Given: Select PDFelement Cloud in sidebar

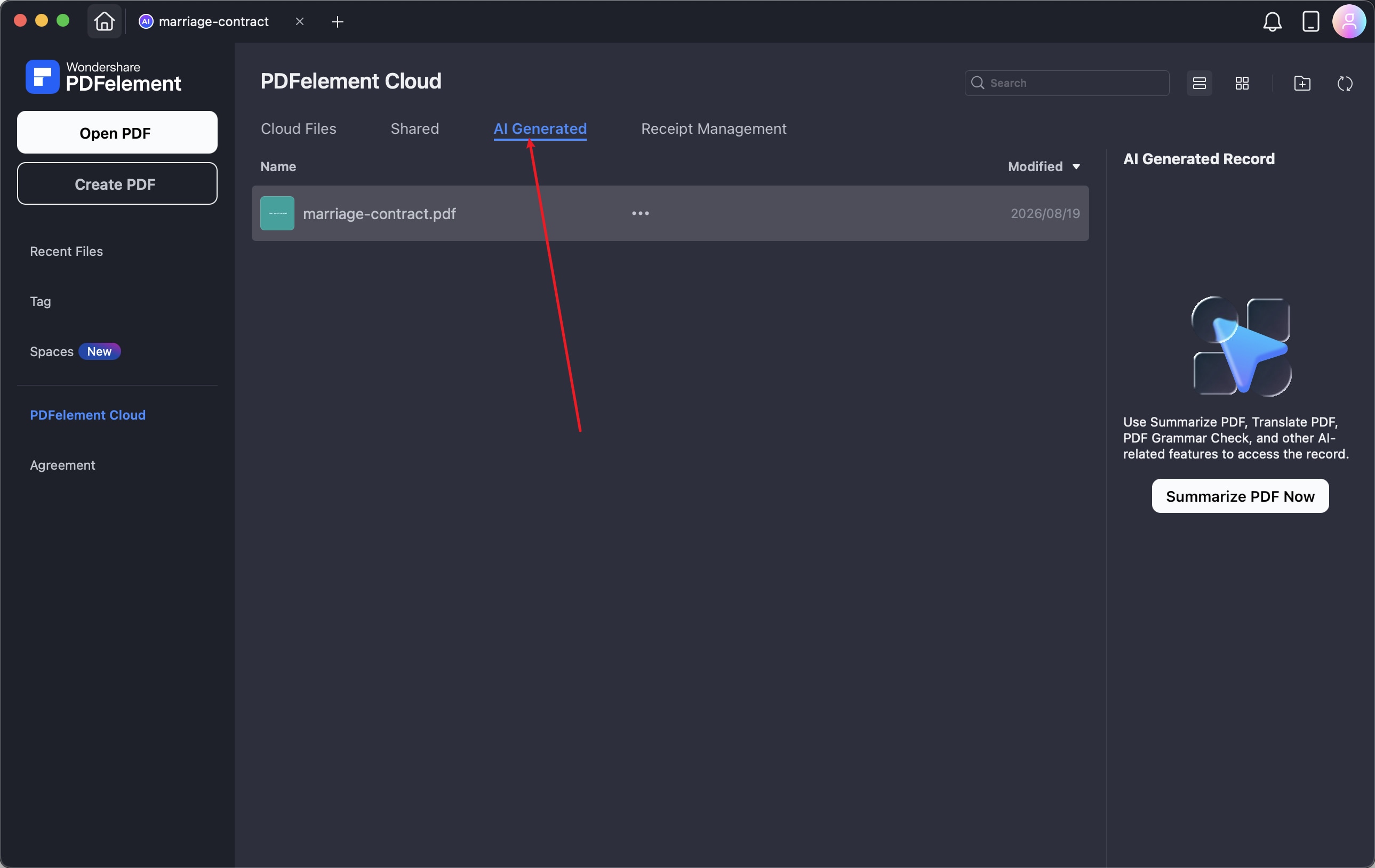Looking at the screenshot, I should (x=88, y=415).
